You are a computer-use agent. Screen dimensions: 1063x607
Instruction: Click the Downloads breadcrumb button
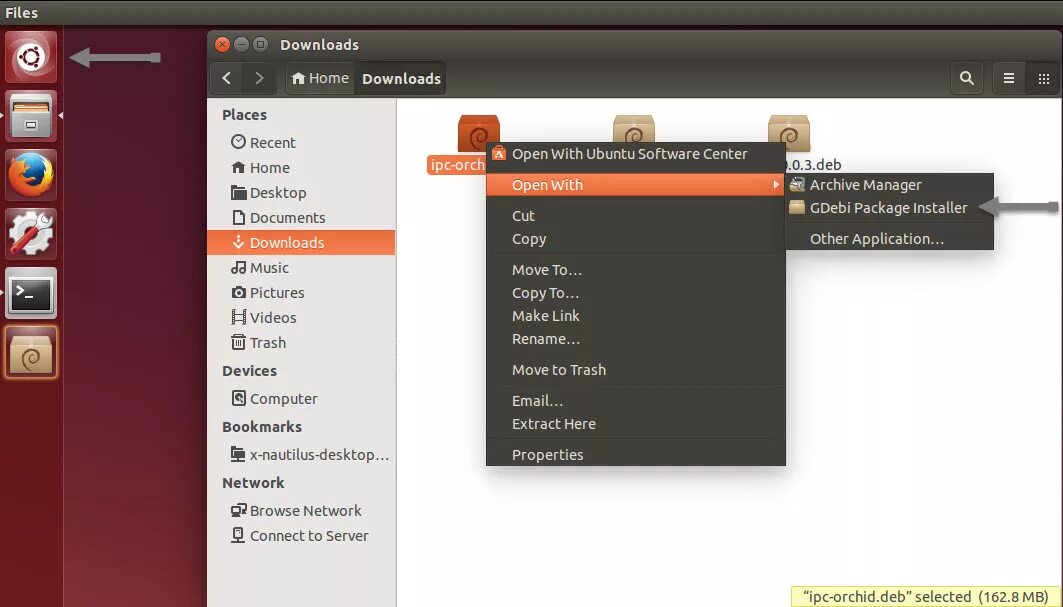(x=401, y=79)
